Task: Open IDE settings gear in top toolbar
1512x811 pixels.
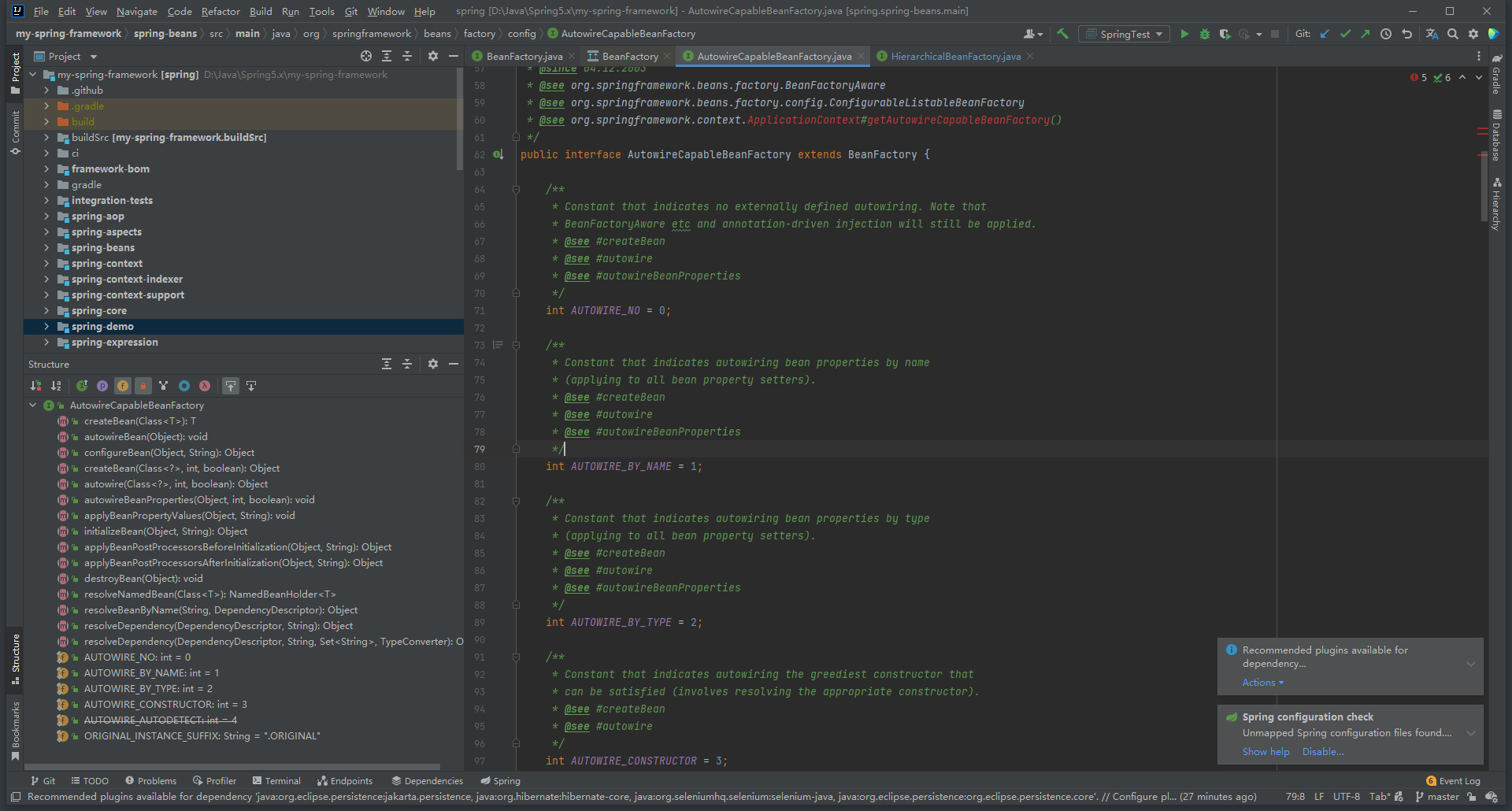Action: point(1473,34)
